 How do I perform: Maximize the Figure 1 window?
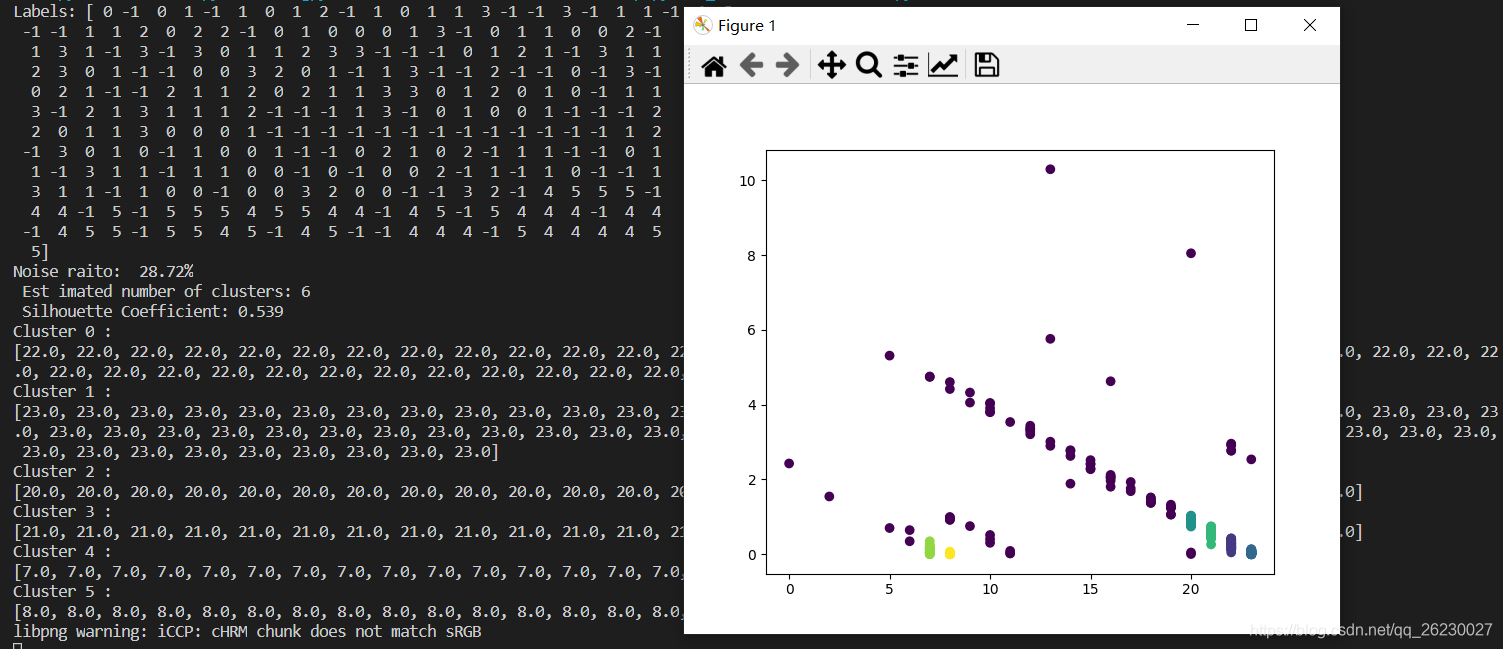(1250, 25)
